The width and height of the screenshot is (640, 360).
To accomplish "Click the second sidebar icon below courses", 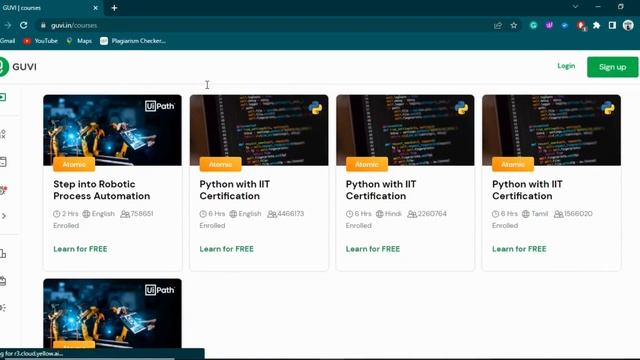I will 3,133.
